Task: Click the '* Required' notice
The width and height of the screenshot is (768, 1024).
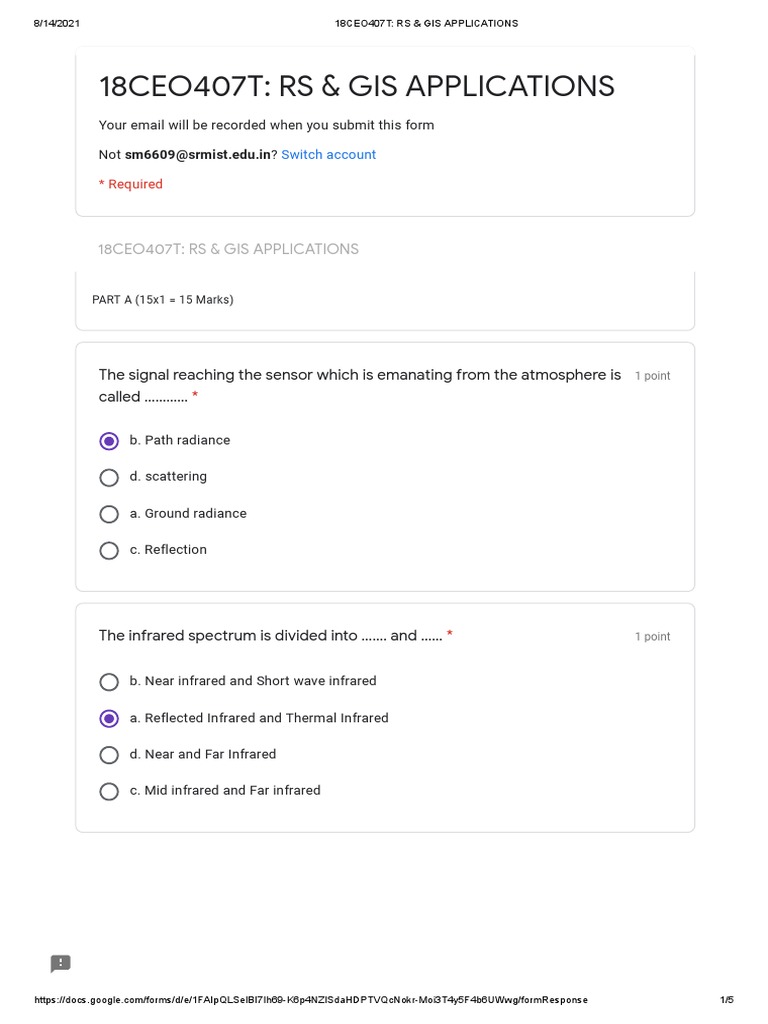Action: [130, 184]
